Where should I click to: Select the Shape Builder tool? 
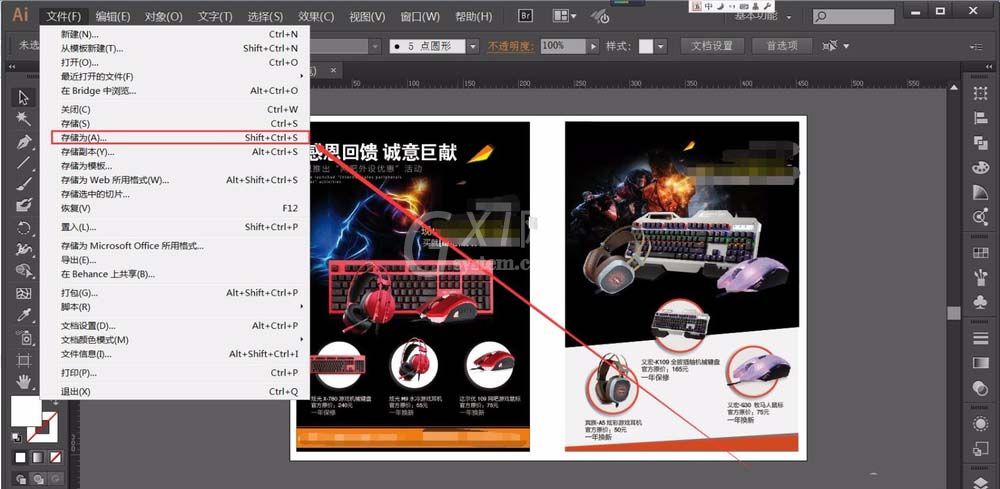24,271
